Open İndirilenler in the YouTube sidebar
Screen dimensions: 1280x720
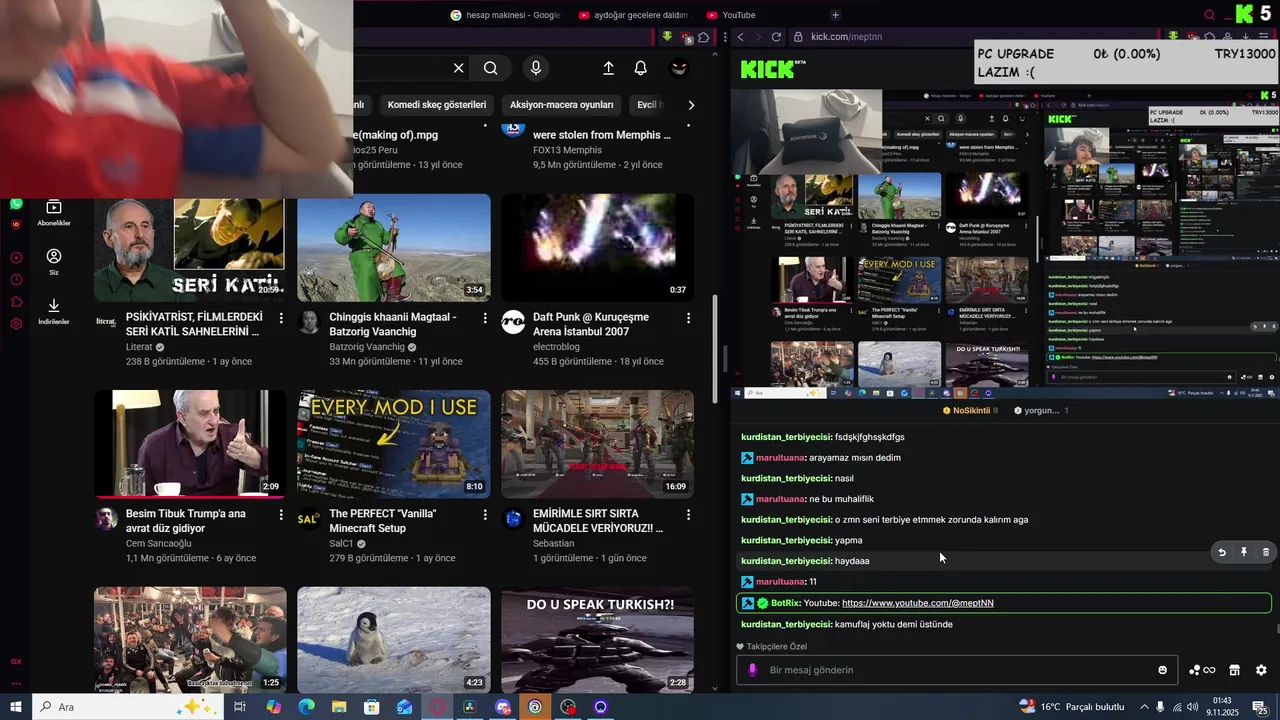54,311
